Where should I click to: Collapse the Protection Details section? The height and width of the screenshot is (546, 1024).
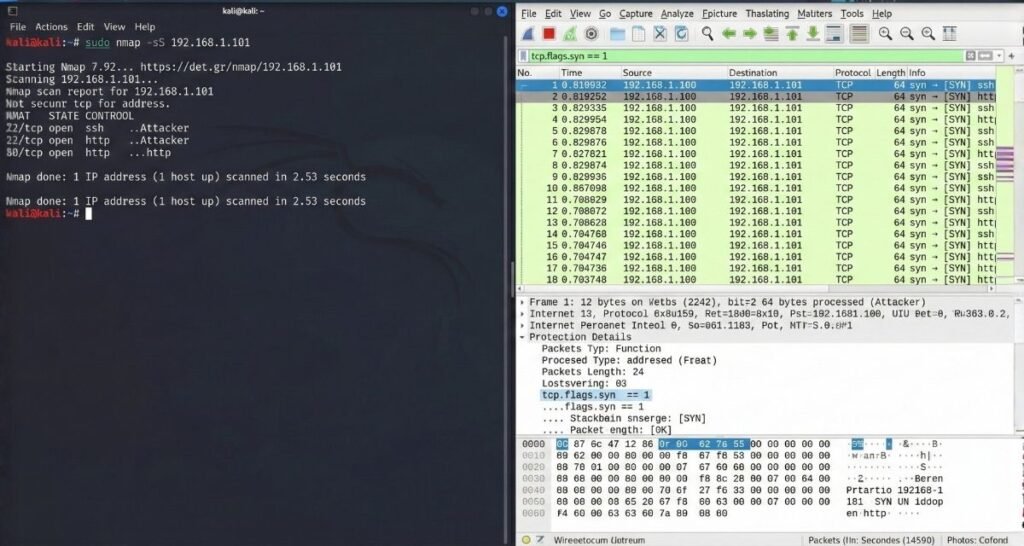pos(522,337)
